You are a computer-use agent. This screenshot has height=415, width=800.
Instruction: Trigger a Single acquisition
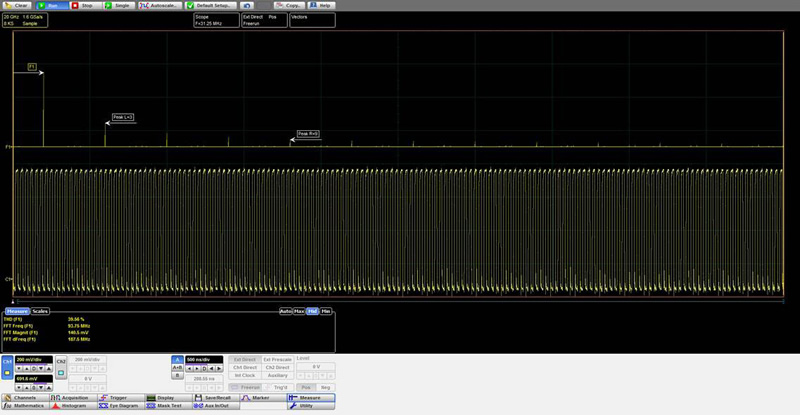point(120,5)
